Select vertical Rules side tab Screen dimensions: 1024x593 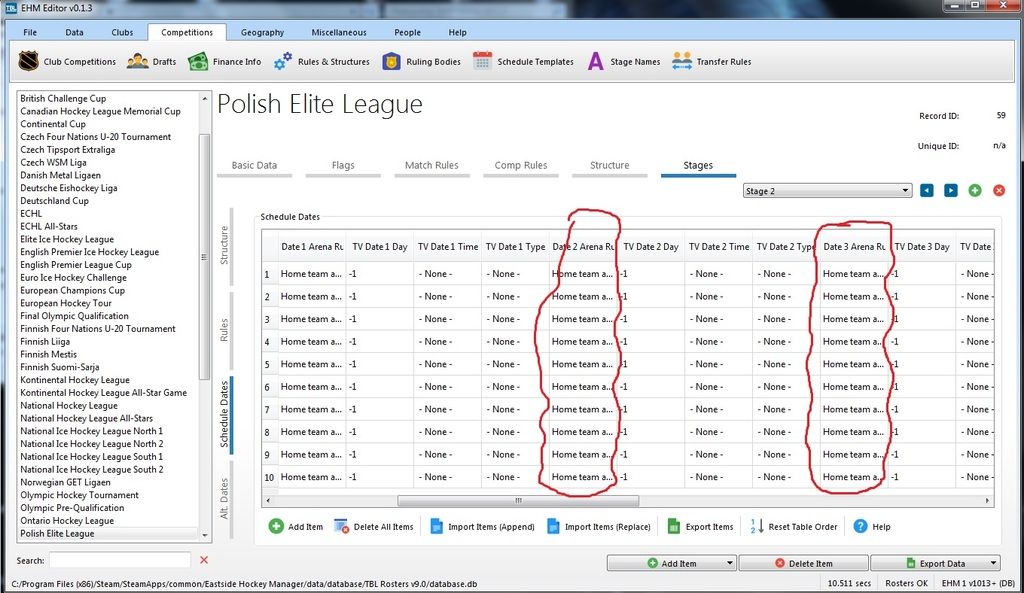[x=224, y=330]
